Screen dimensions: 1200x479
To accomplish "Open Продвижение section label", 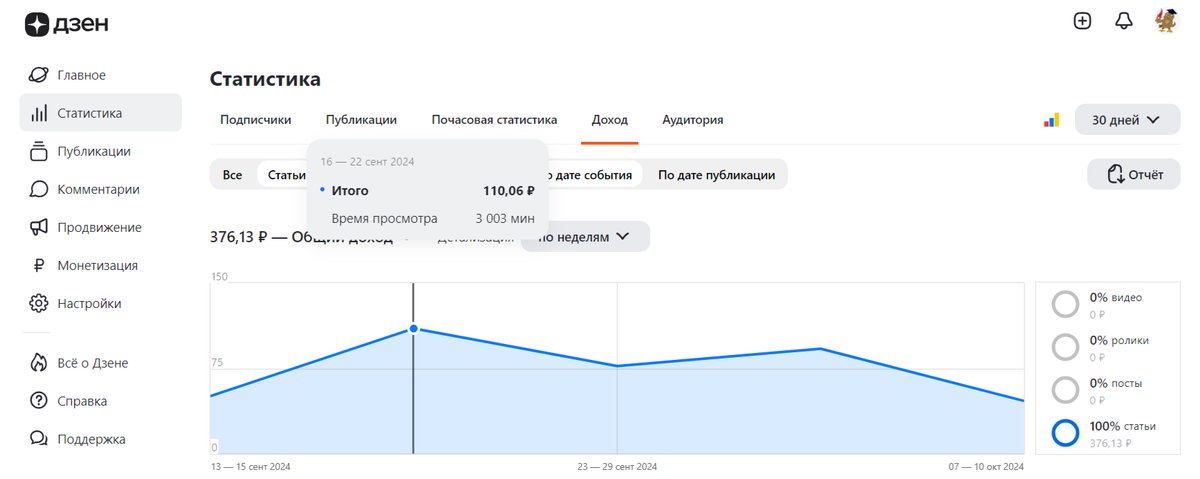I will tap(99, 227).
